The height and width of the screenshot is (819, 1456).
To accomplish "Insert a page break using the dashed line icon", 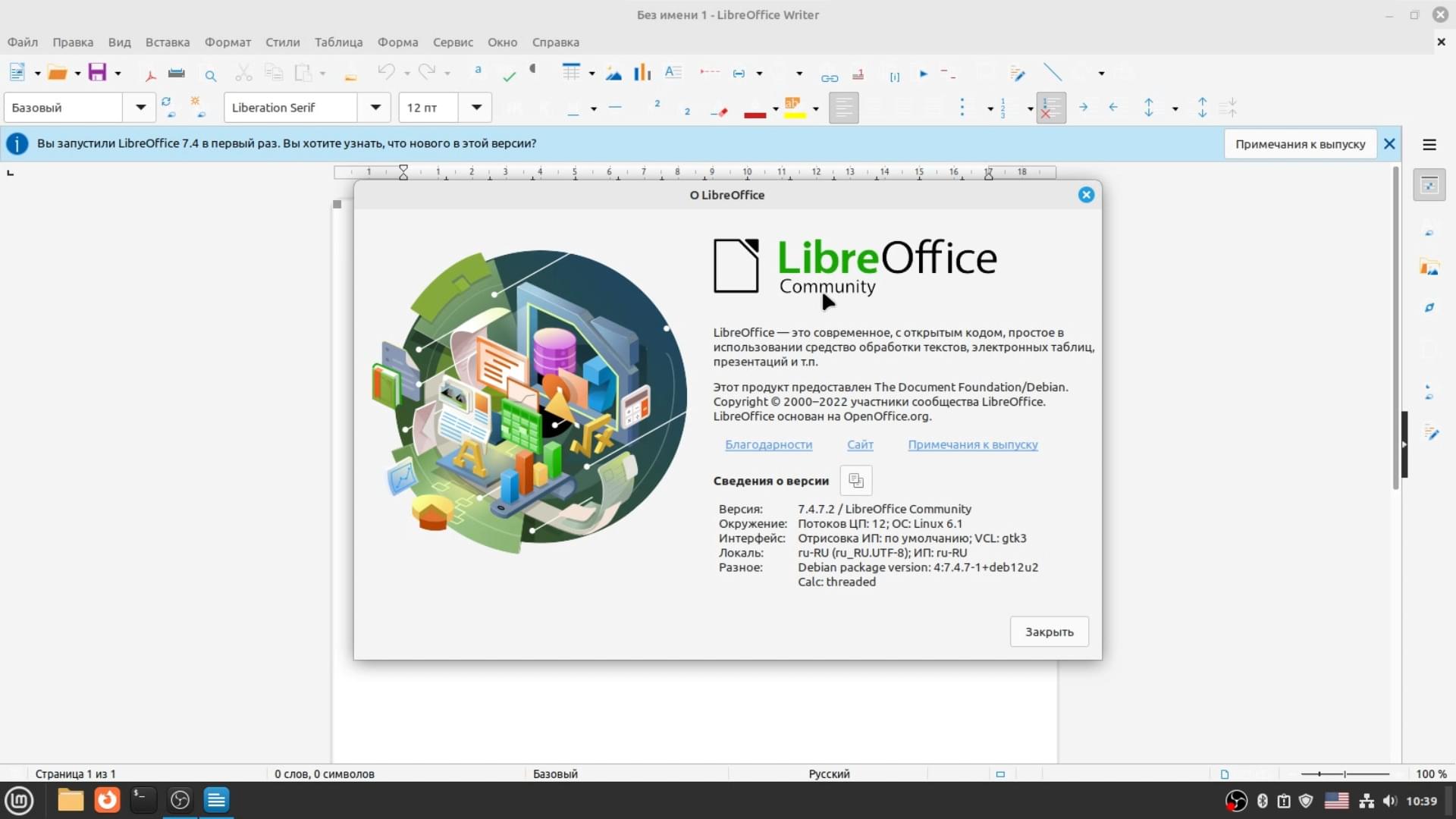I will (710, 72).
